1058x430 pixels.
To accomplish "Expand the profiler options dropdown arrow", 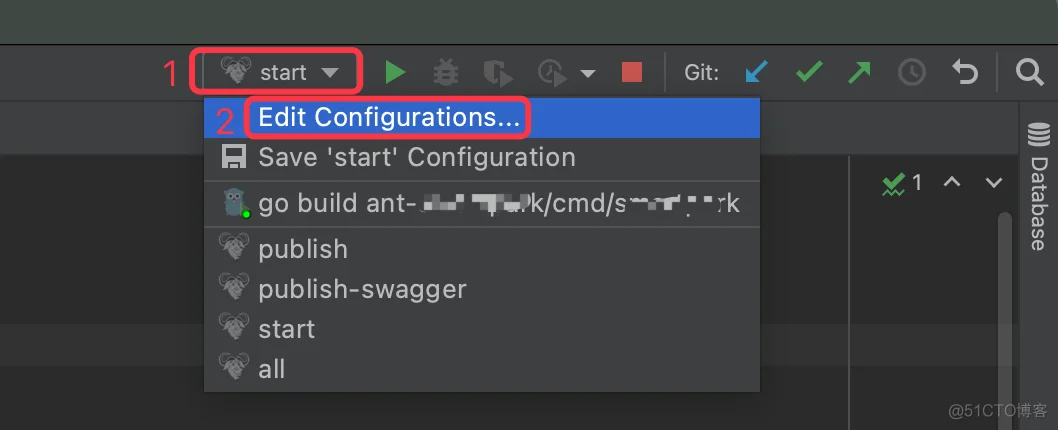I will [588, 73].
